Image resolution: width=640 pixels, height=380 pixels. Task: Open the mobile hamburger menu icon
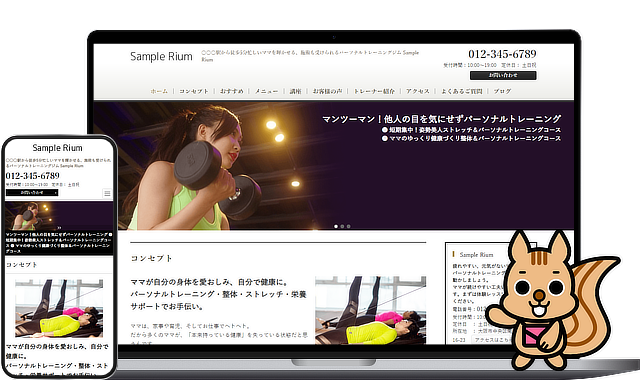coord(107,193)
